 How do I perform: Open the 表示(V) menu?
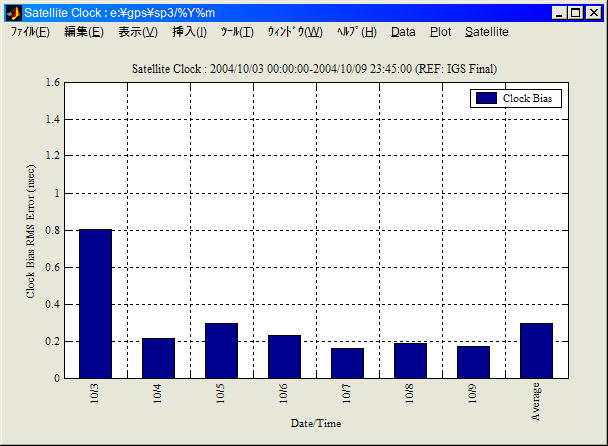[x=137, y=32]
